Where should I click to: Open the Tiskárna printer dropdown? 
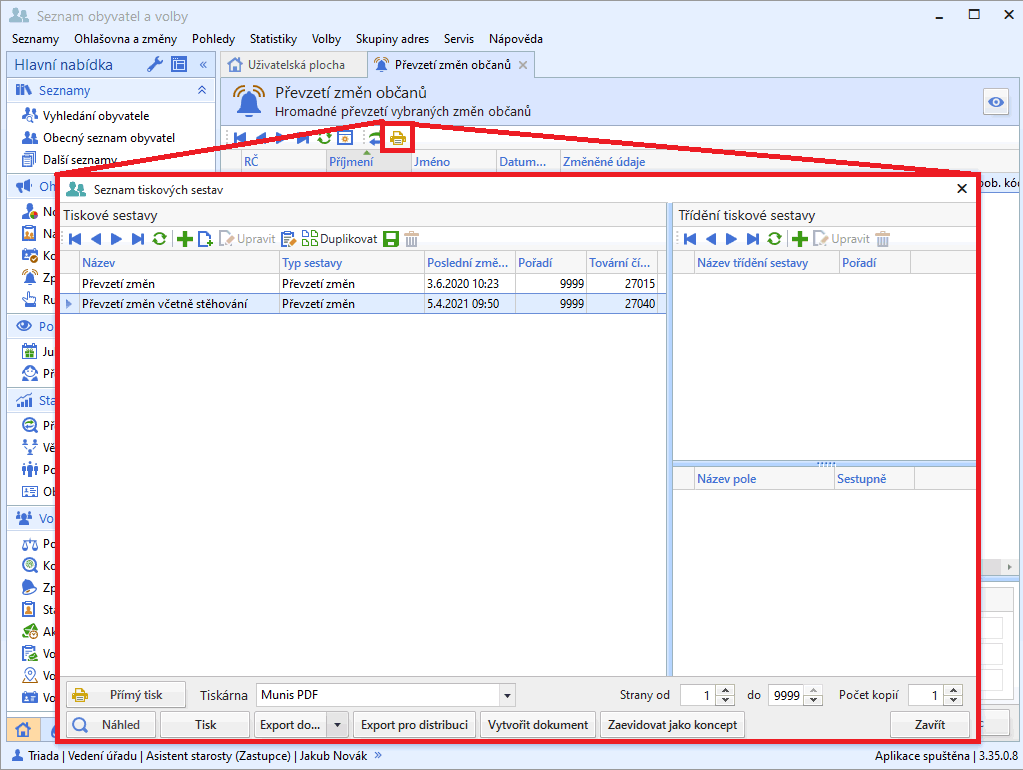pos(508,695)
